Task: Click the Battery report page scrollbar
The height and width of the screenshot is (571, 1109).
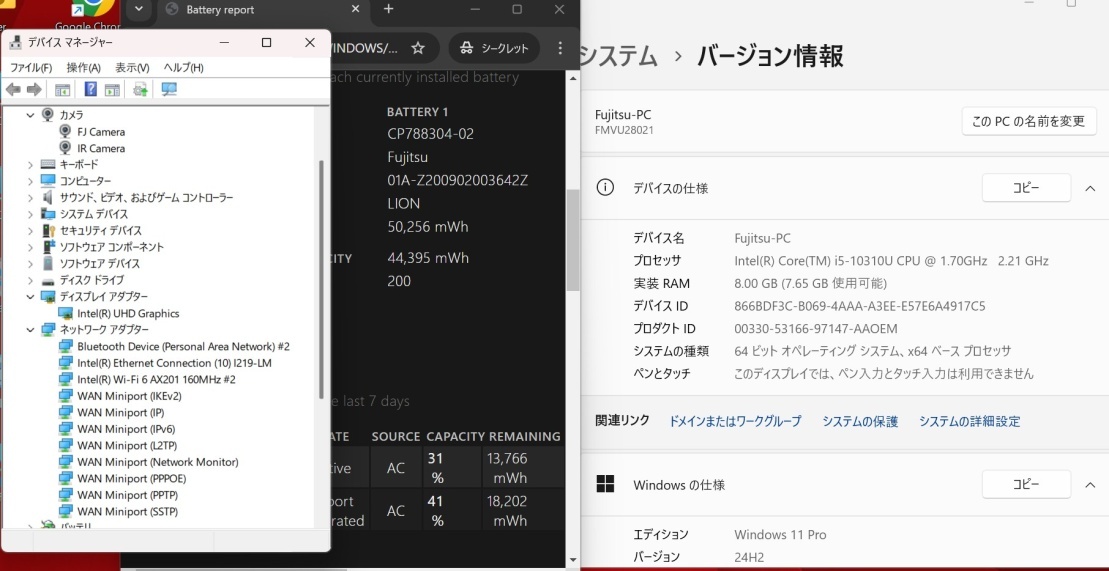Action: pyautogui.click(x=573, y=241)
